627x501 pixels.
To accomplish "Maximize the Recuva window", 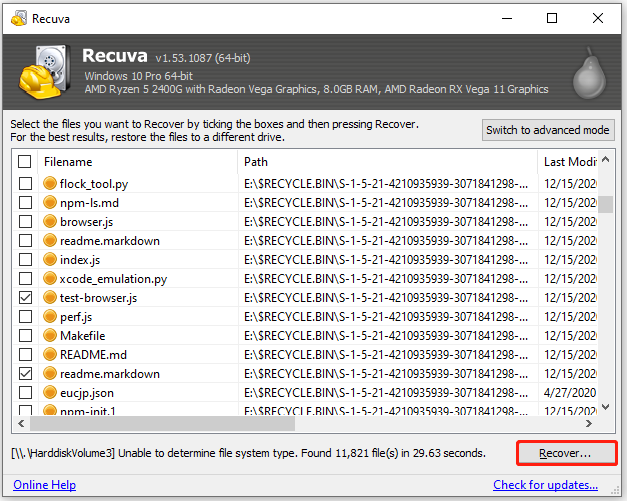I will coord(552,18).
